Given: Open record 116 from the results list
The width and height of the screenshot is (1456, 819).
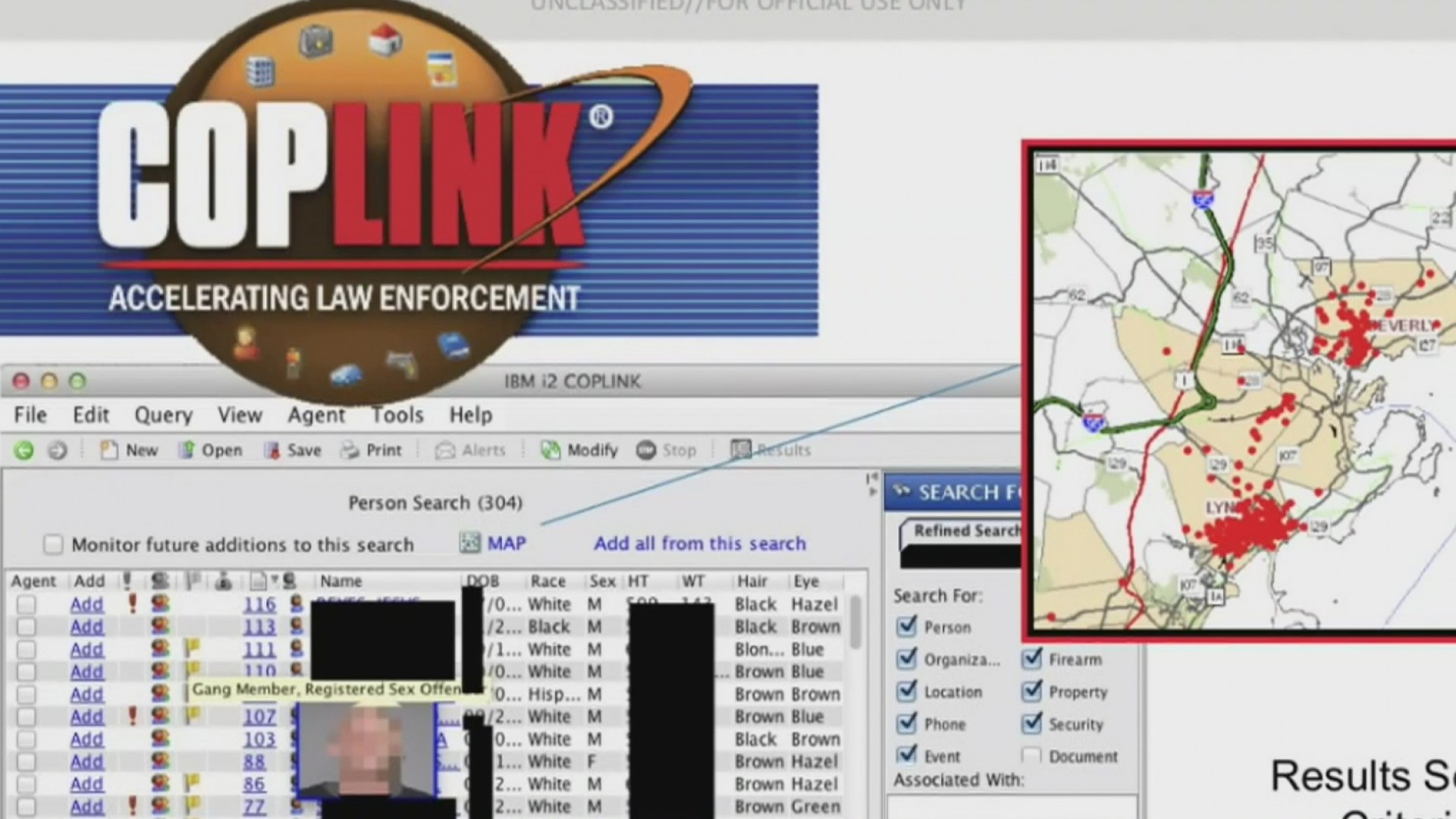Looking at the screenshot, I should tap(259, 604).
